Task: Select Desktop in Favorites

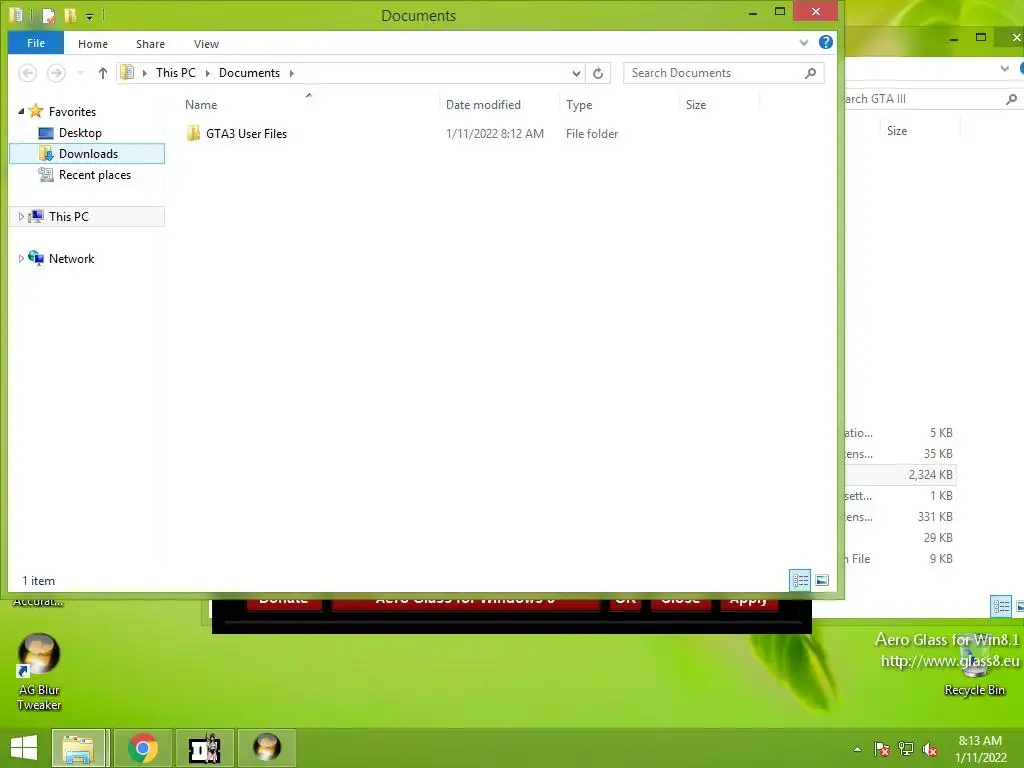Action: coord(80,133)
